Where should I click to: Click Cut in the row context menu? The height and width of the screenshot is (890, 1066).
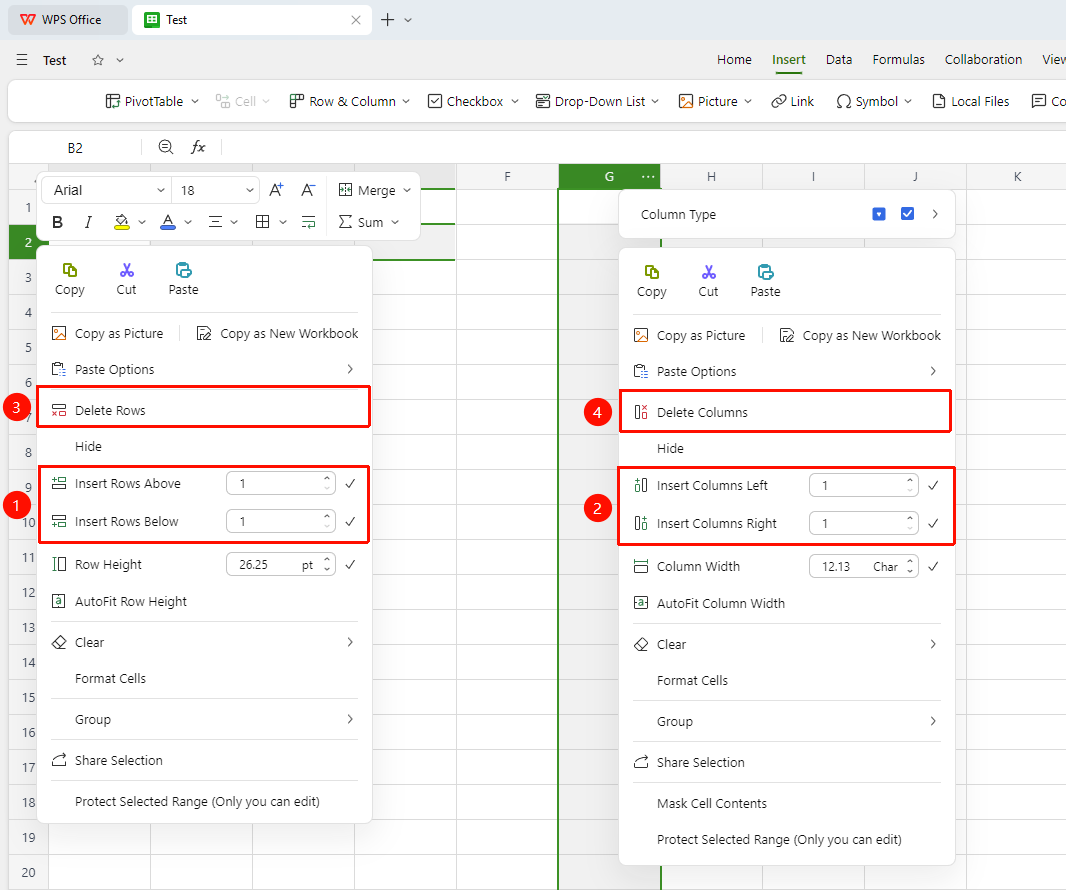click(x=126, y=279)
